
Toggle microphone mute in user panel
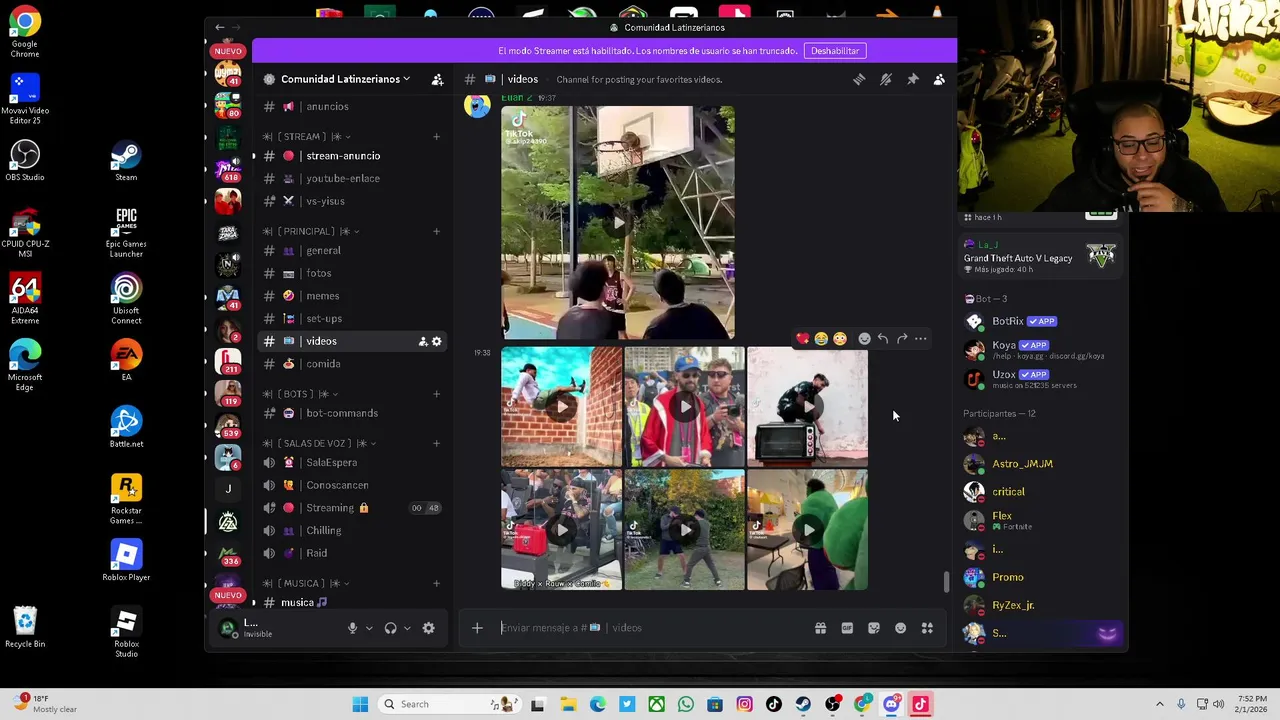tap(352, 628)
